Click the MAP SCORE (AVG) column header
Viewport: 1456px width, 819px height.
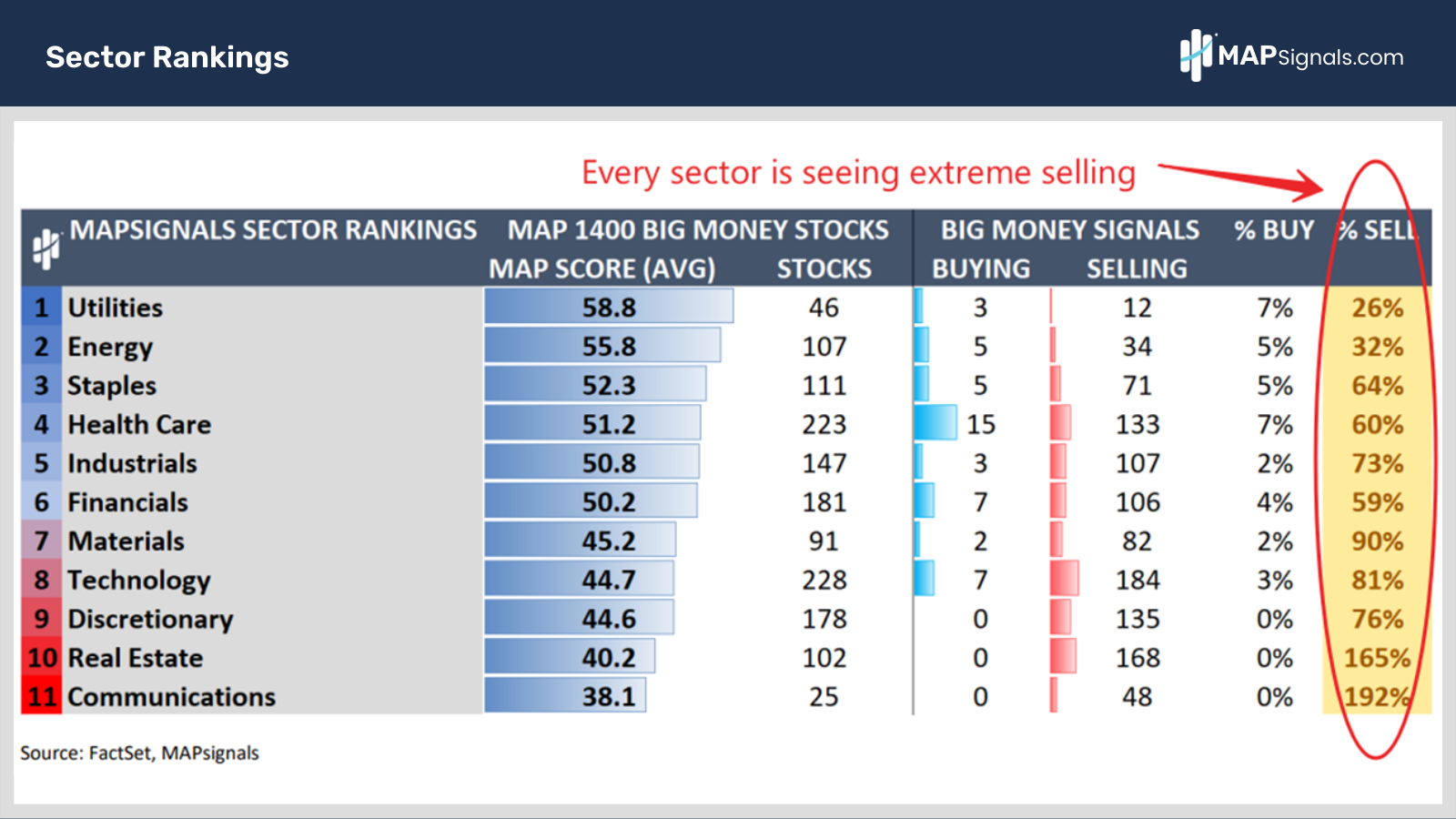602,269
